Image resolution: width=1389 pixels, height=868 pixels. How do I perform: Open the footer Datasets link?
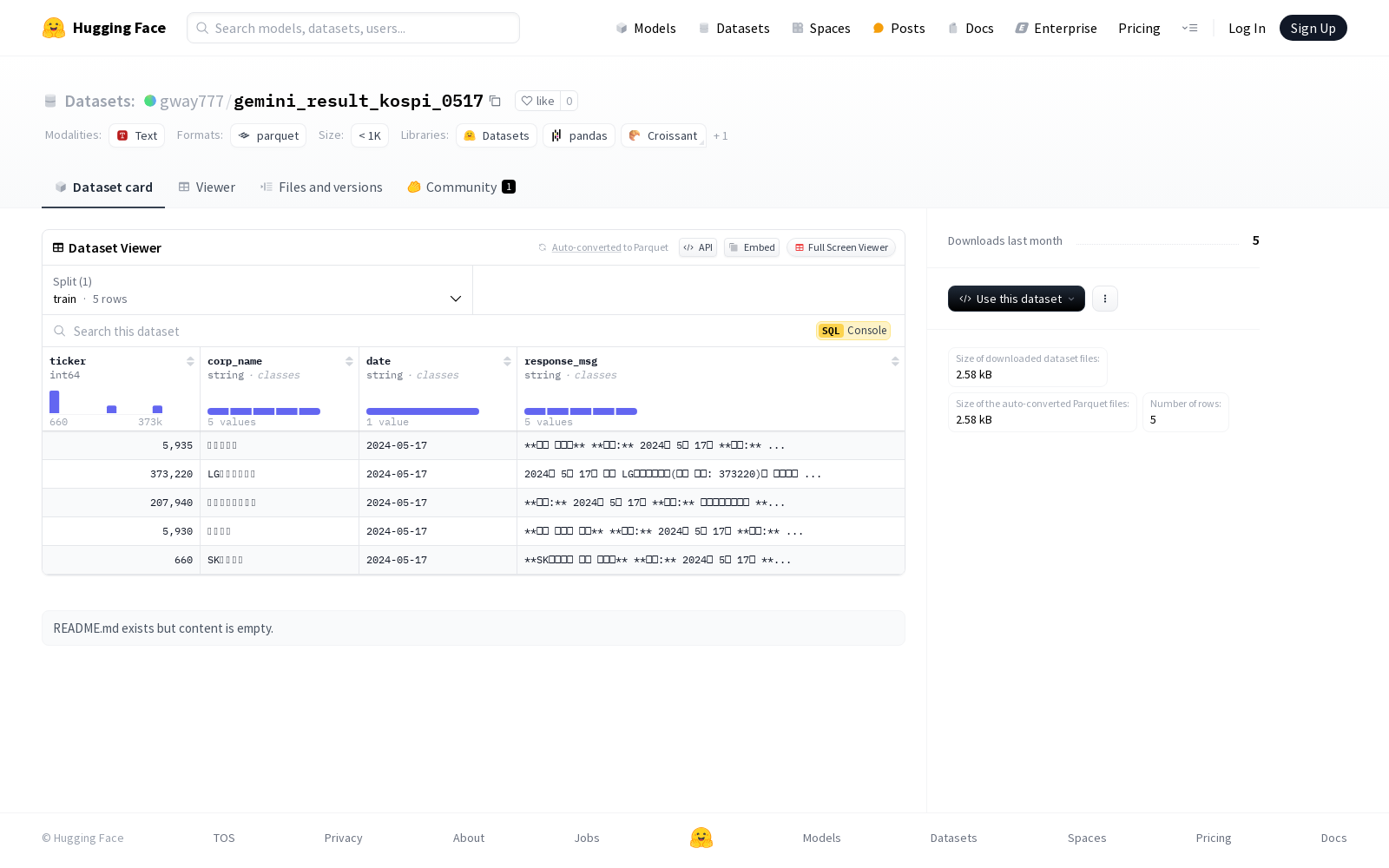(953, 838)
